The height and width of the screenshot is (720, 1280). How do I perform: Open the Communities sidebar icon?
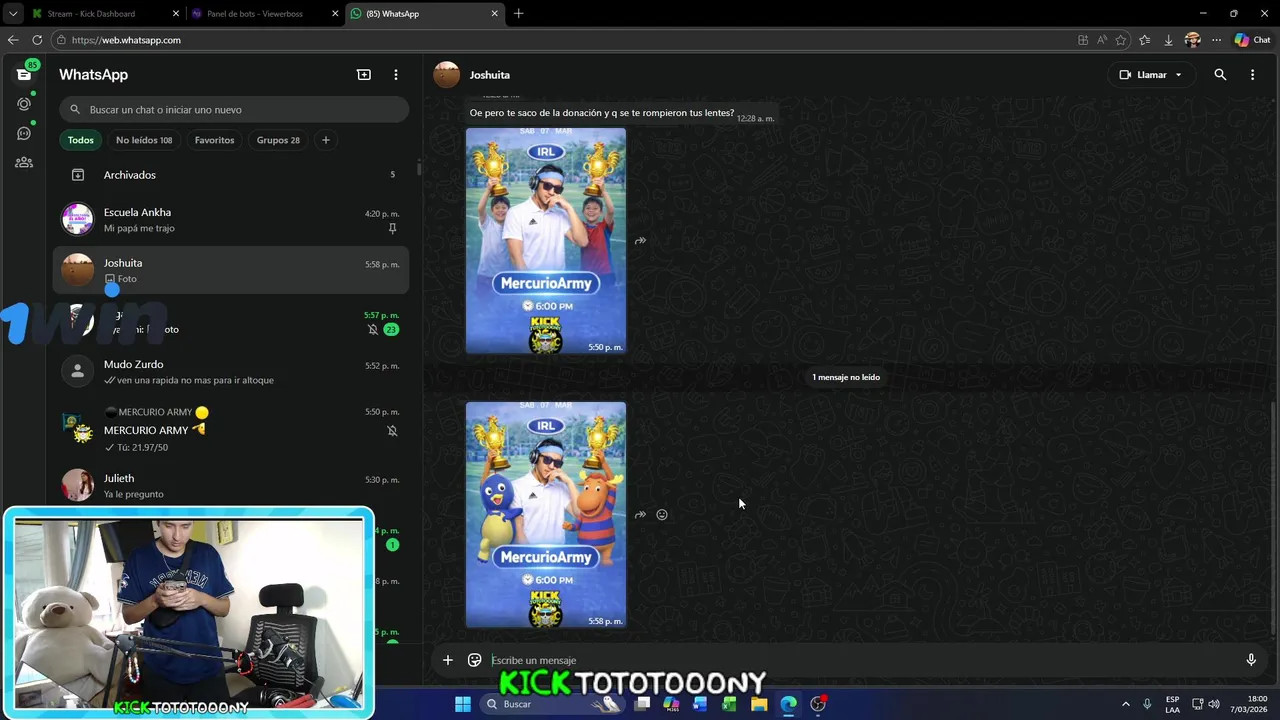[x=24, y=162]
